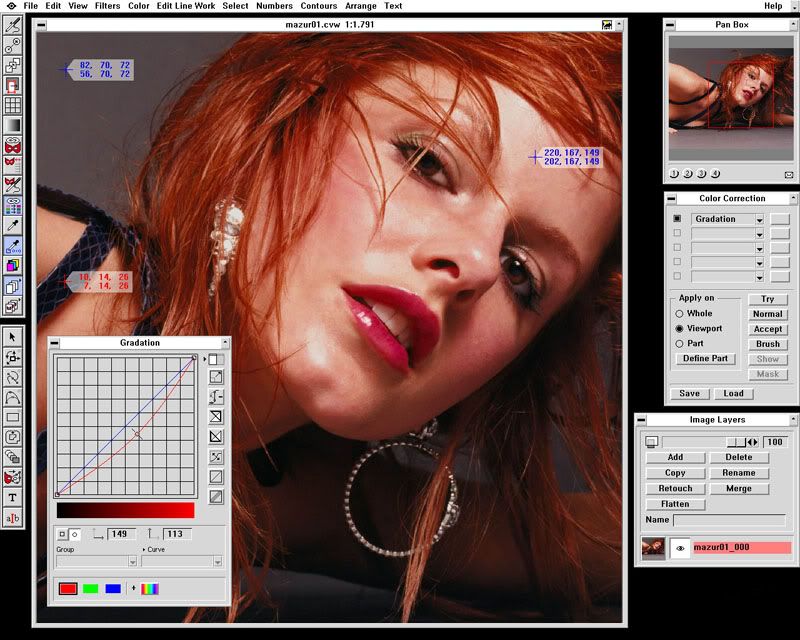
Task: Click the S-curve gradation preset icon
Action: 216,396
